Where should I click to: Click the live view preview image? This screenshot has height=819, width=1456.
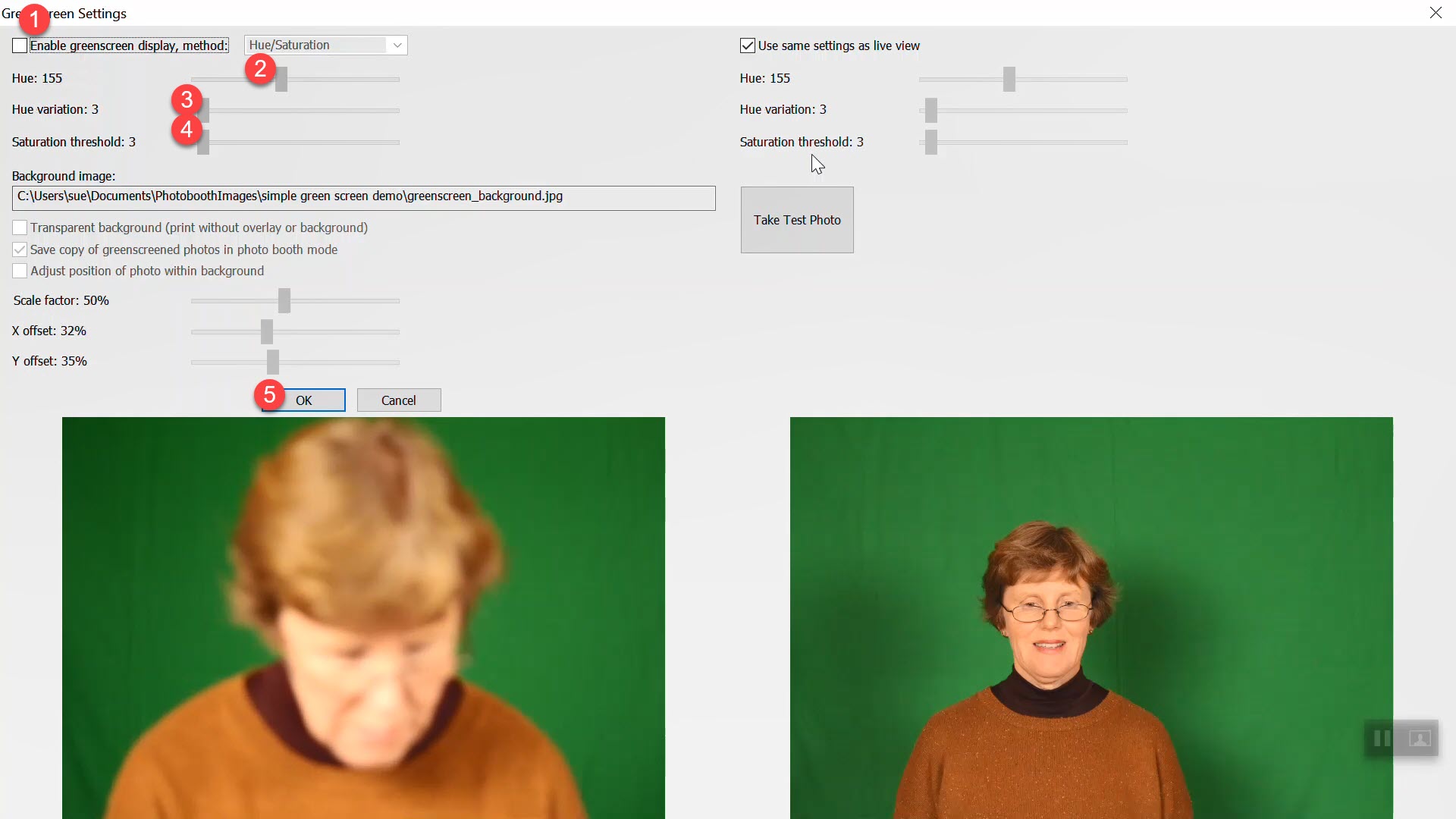click(x=363, y=617)
